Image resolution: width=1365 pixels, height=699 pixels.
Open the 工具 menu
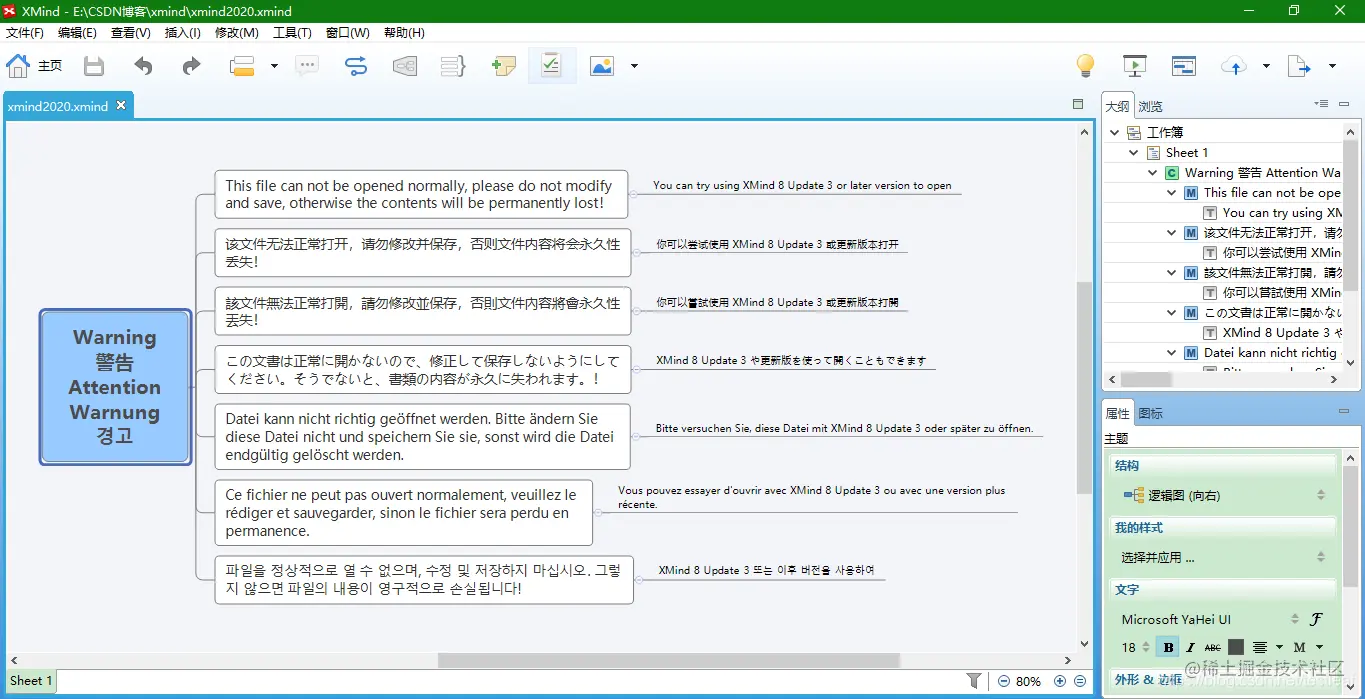click(291, 32)
